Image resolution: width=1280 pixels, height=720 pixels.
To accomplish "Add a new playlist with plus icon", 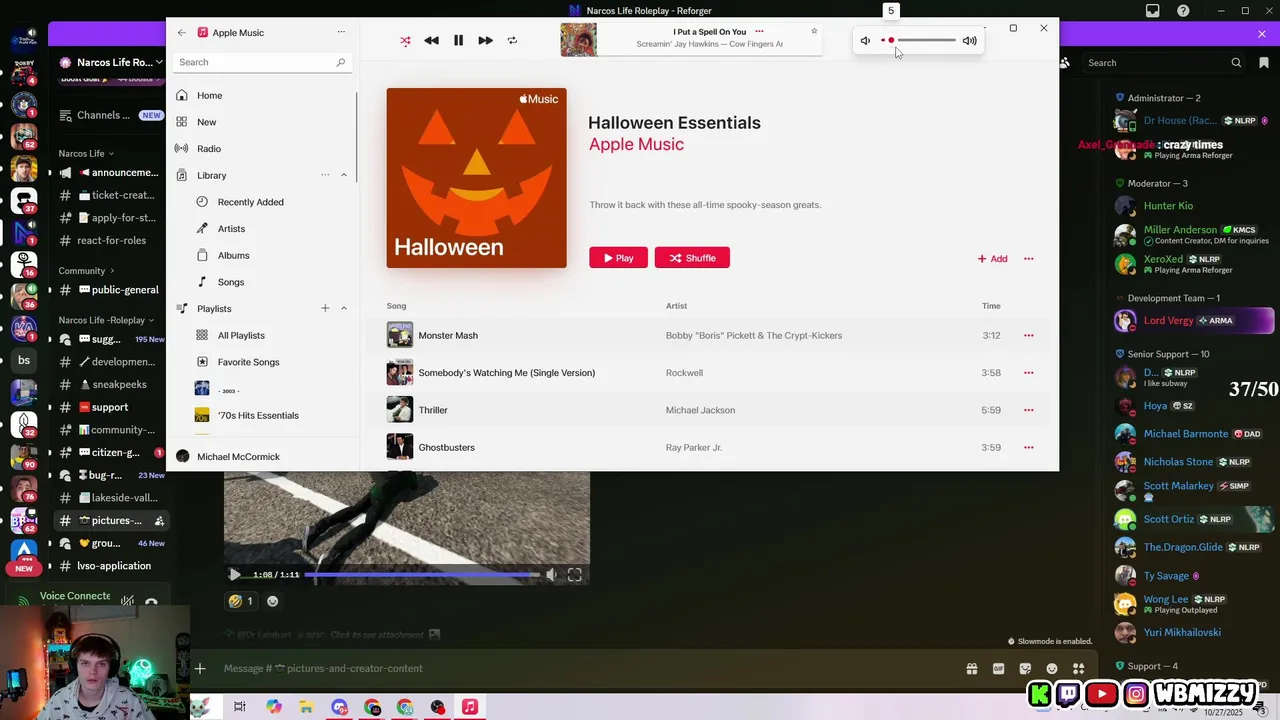I will click(325, 308).
